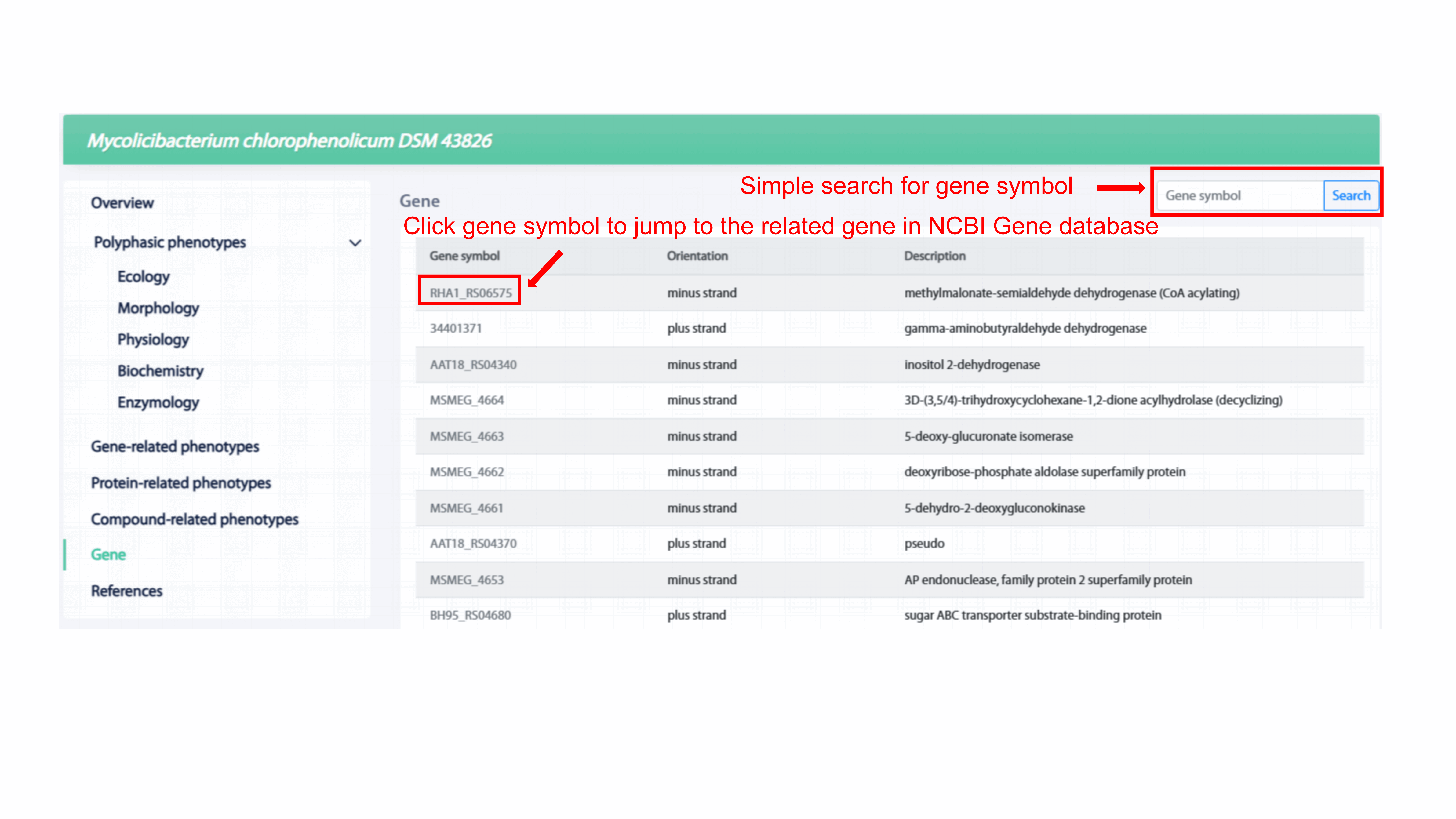Collapse the Polyphasic phenotypes chevron
1456x819 pixels.
pos(355,243)
